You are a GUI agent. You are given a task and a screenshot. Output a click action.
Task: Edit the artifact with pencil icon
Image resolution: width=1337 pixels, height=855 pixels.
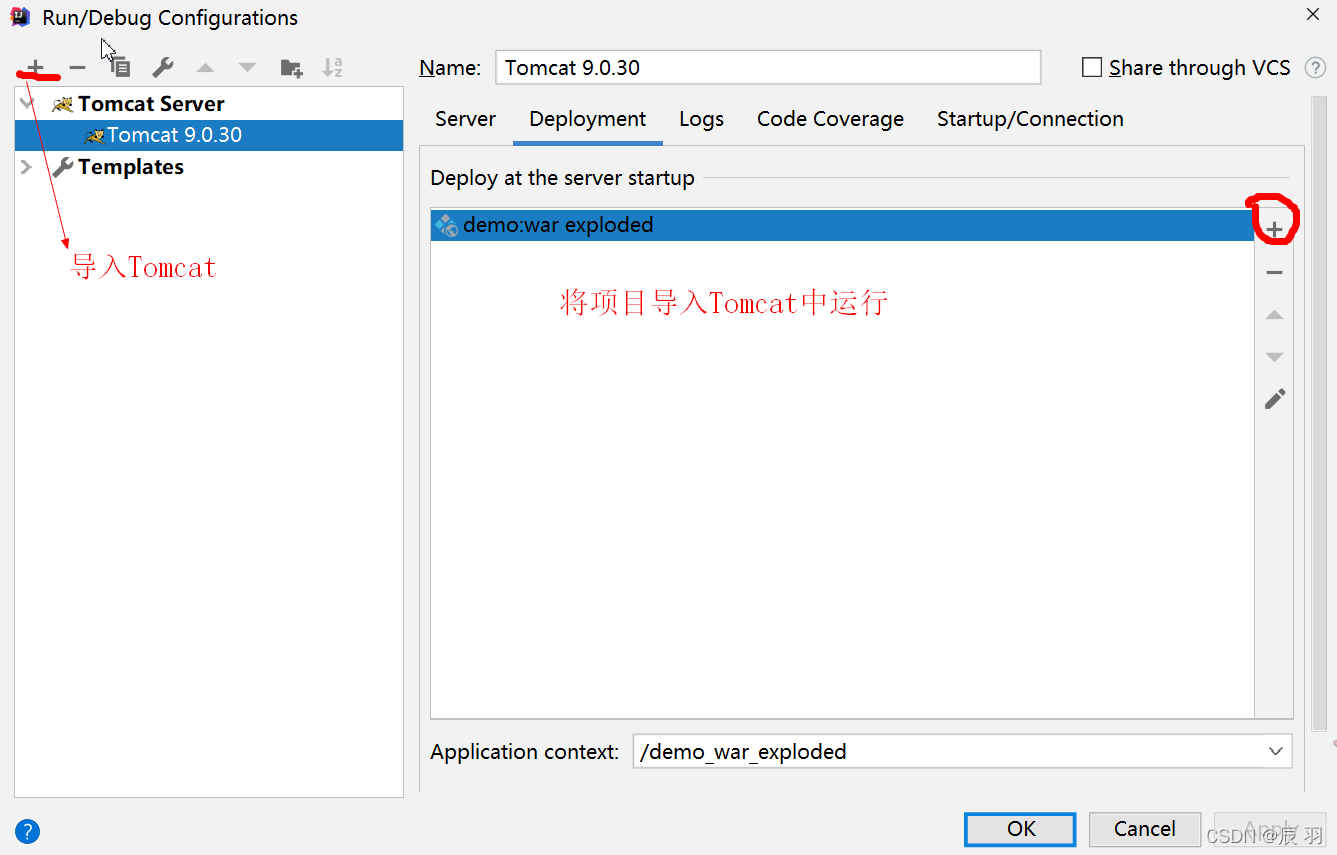(x=1274, y=399)
